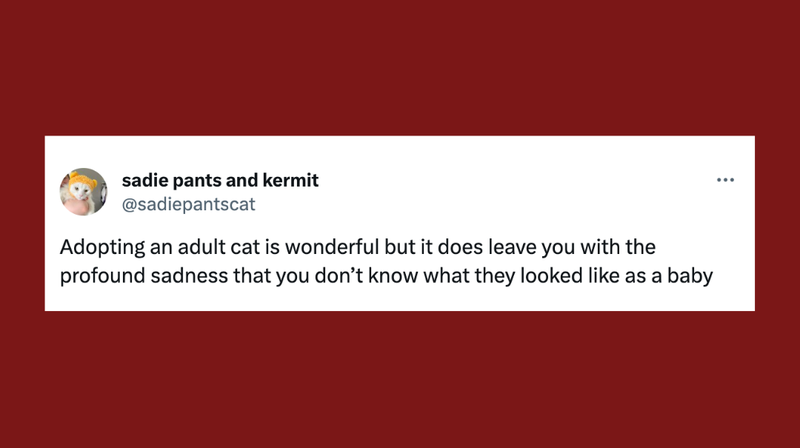Open profile via name sadie pants and kermit

[220, 180]
